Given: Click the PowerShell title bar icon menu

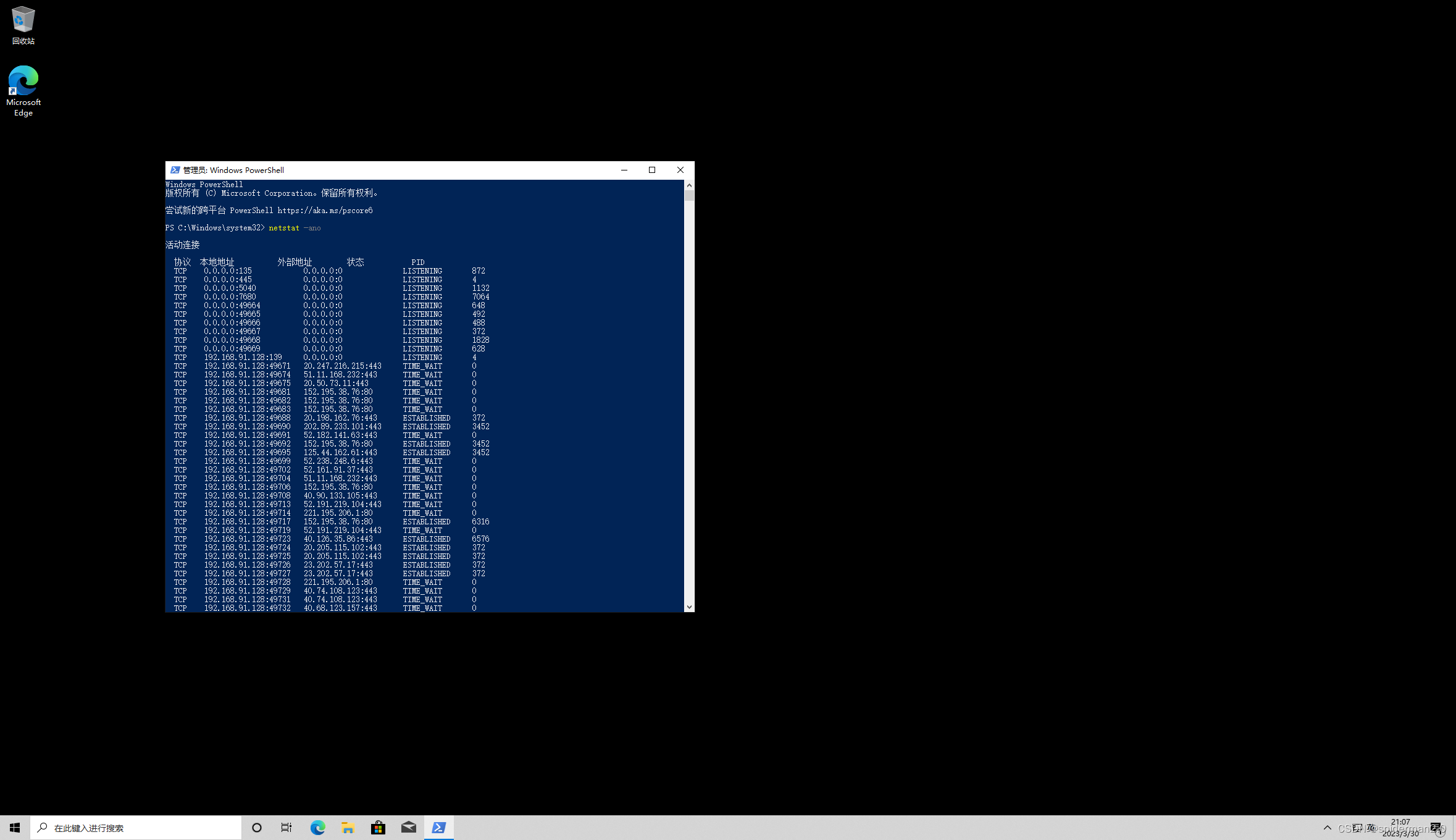Looking at the screenshot, I should coord(175,170).
